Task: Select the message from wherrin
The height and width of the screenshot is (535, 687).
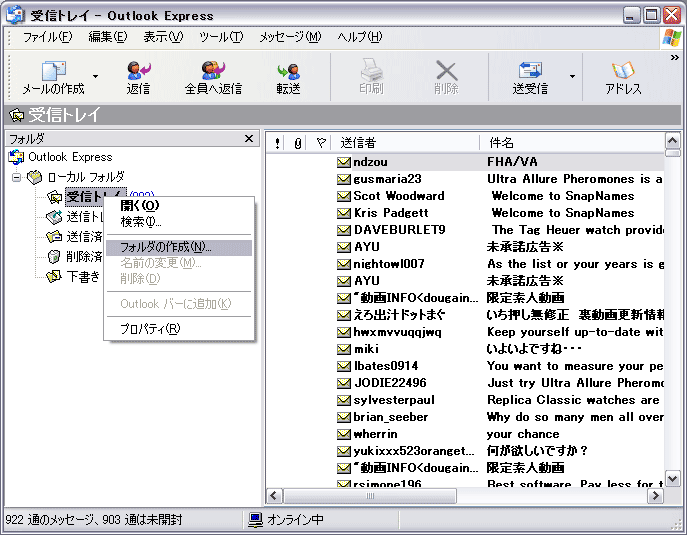Action: click(465, 434)
